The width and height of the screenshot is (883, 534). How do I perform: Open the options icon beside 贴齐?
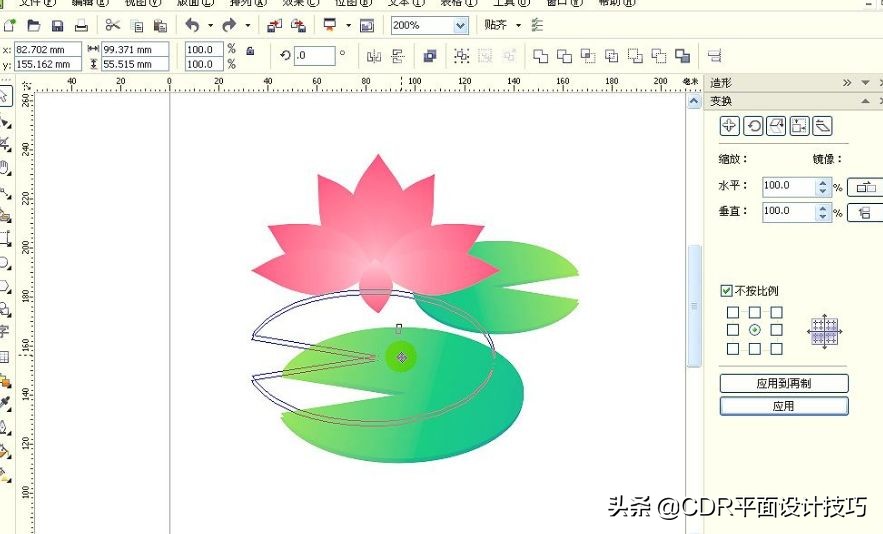(537, 25)
